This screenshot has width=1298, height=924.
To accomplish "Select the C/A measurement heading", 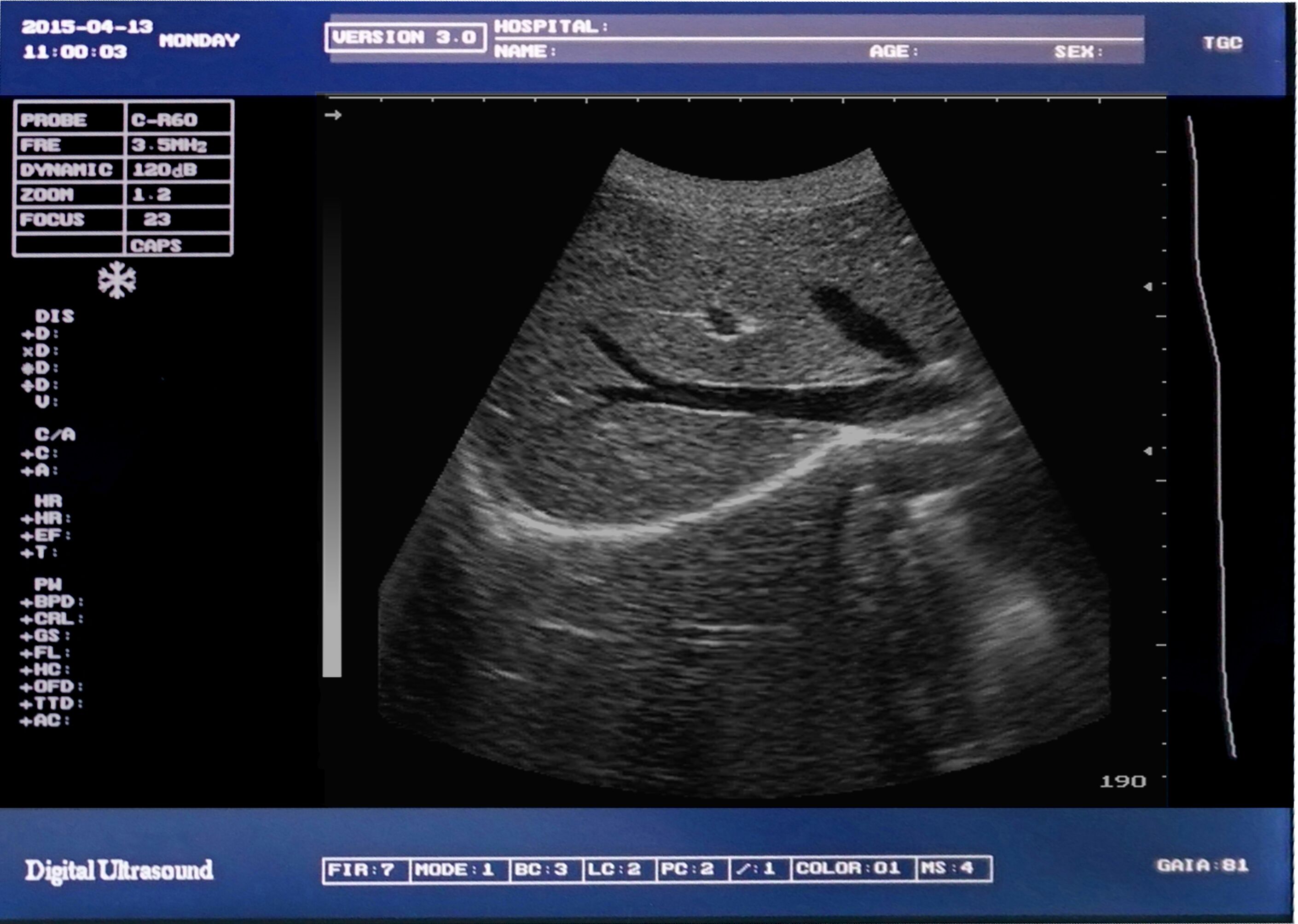I will (55, 435).
